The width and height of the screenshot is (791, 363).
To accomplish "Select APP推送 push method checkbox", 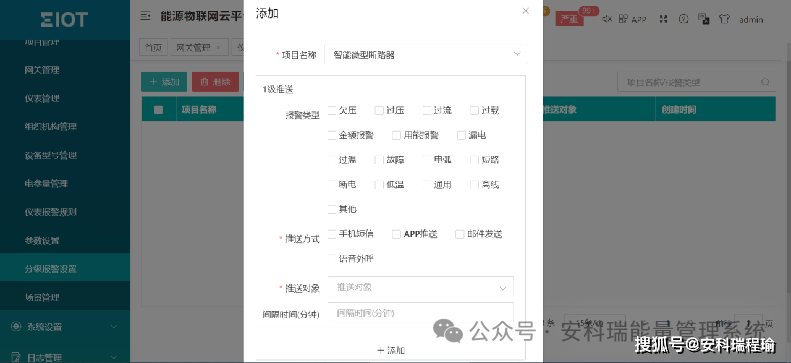I will [x=396, y=234].
